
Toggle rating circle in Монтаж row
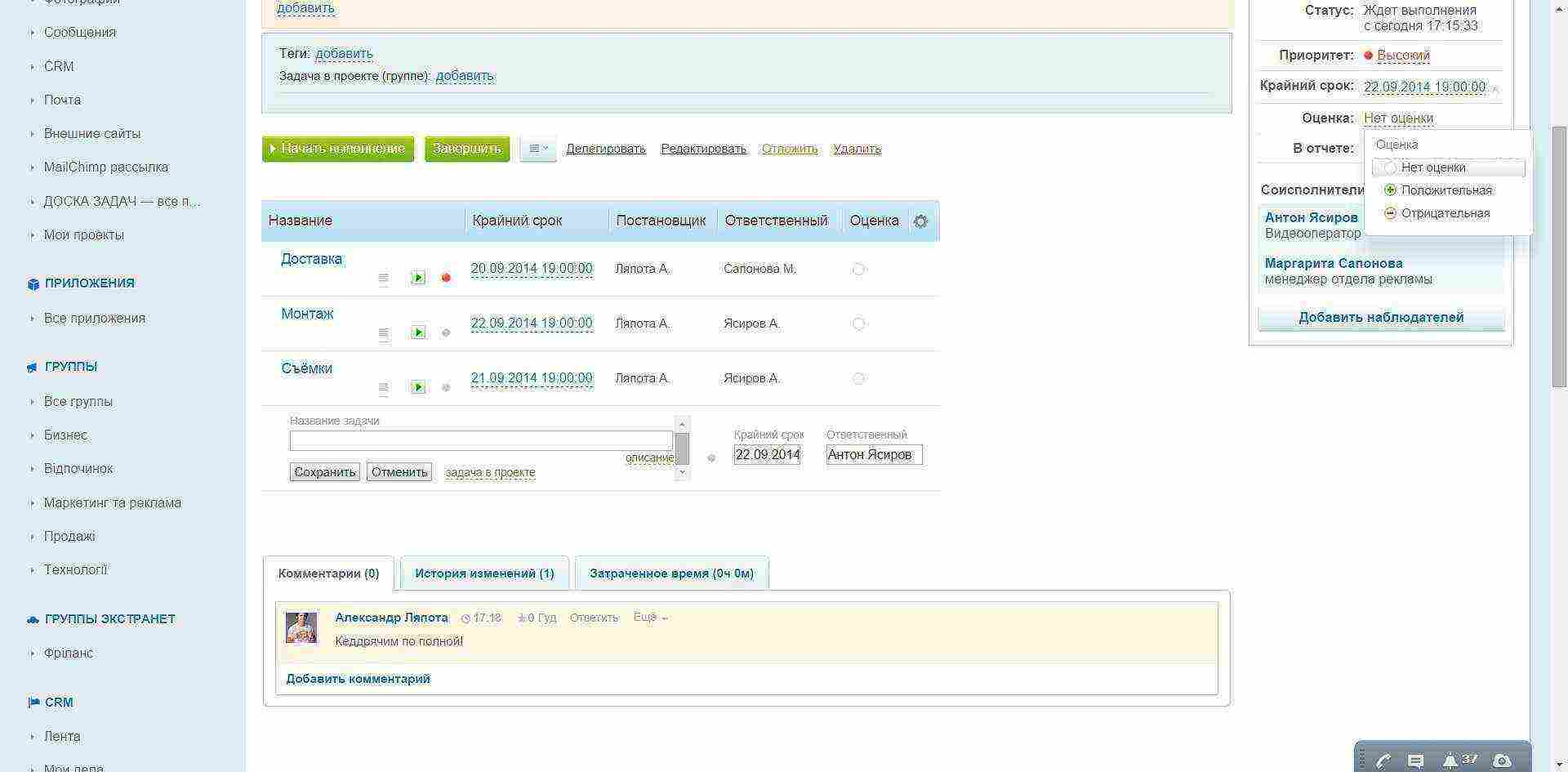click(858, 324)
